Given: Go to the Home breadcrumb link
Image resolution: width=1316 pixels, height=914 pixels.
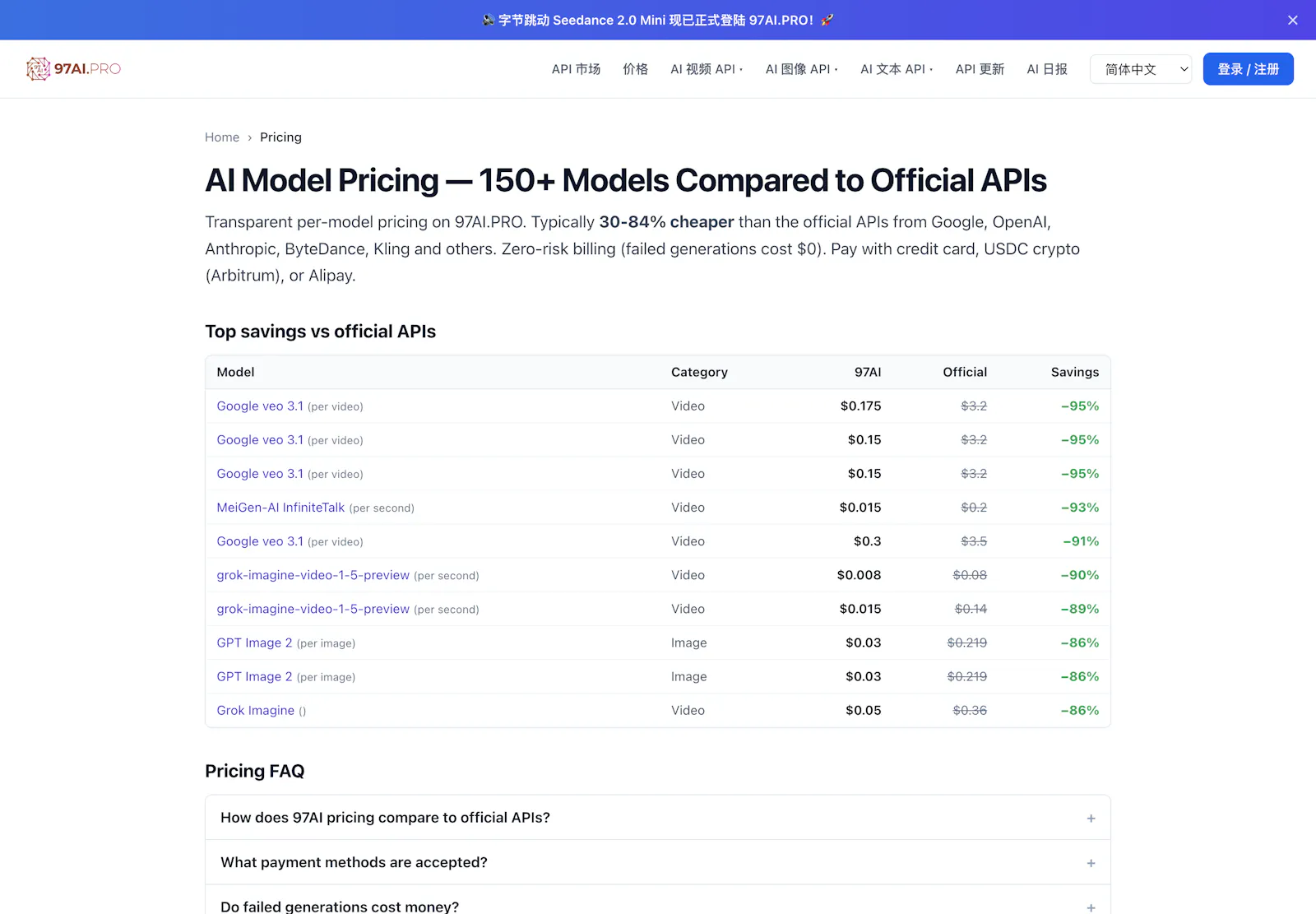Looking at the screenshot, I should pos(222,137).
